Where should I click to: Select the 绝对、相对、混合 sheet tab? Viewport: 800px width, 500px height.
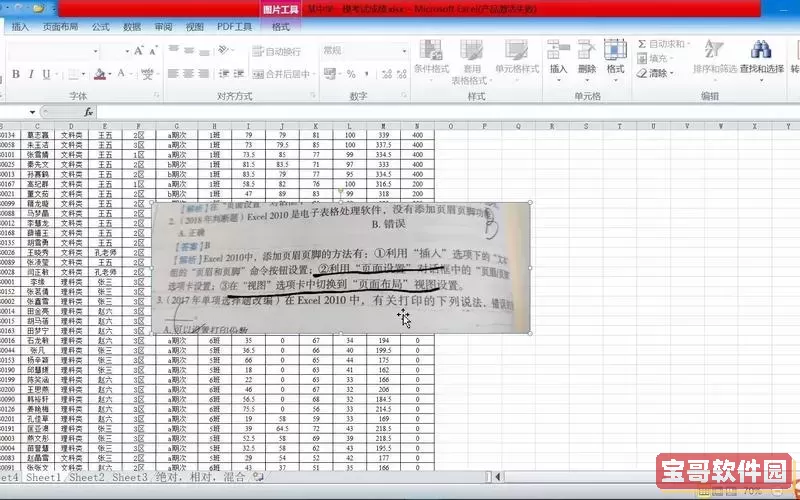click(200, 478)
